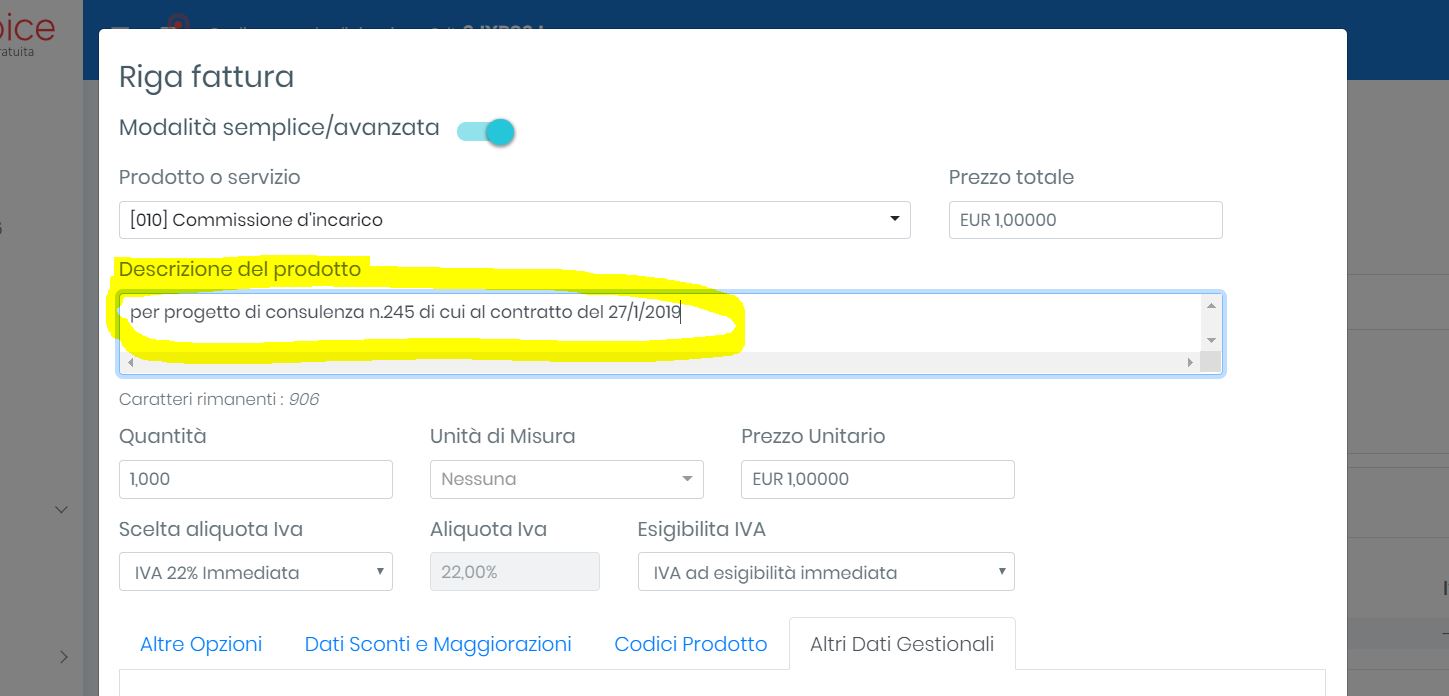Click the description horizontal scroll right arrow
The image size is (1449, 696).
tap(1190, 362)
